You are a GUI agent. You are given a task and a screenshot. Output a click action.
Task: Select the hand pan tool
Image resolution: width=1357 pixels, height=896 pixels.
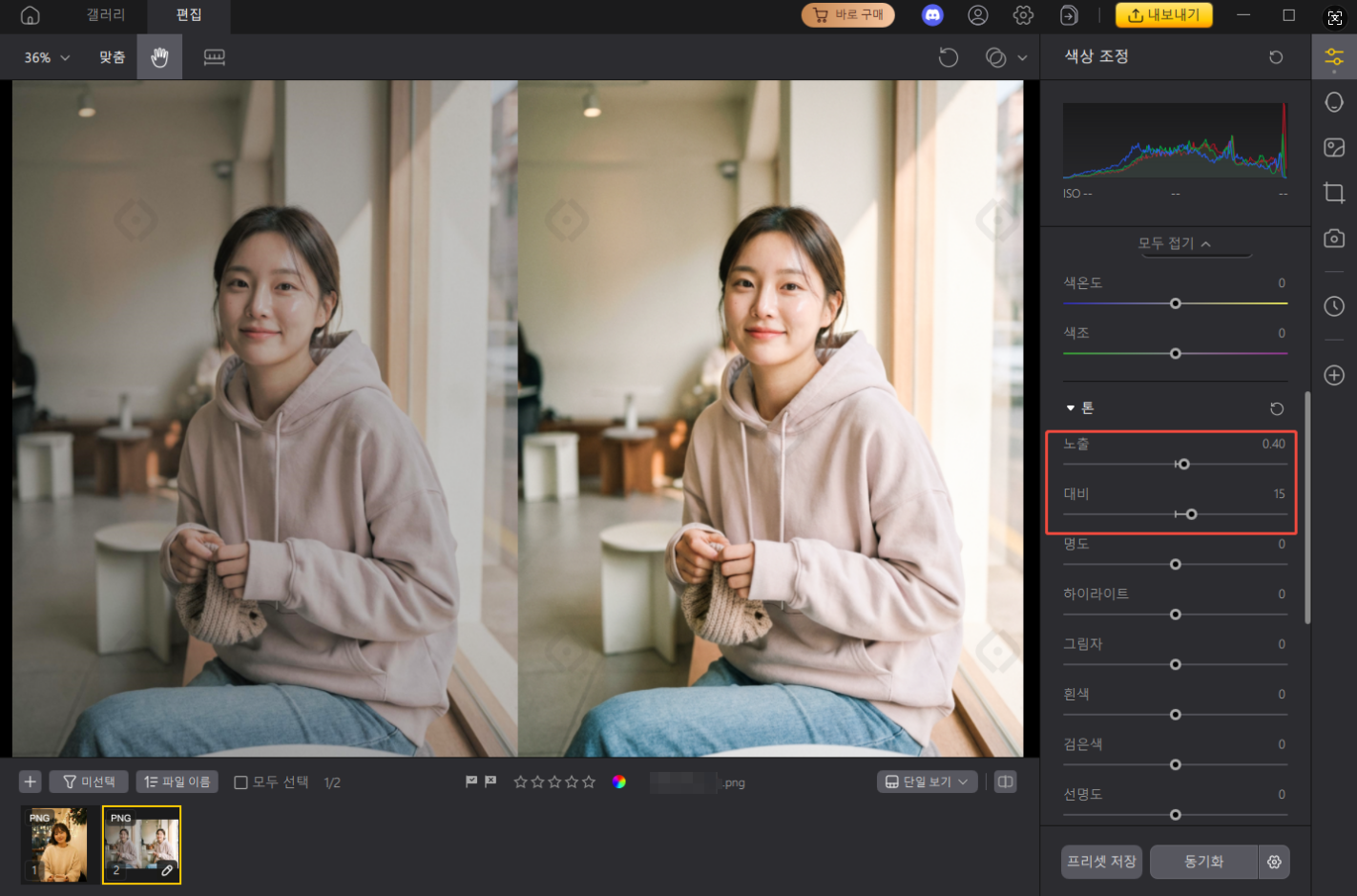pyautogui.click(x=159, y=57)
